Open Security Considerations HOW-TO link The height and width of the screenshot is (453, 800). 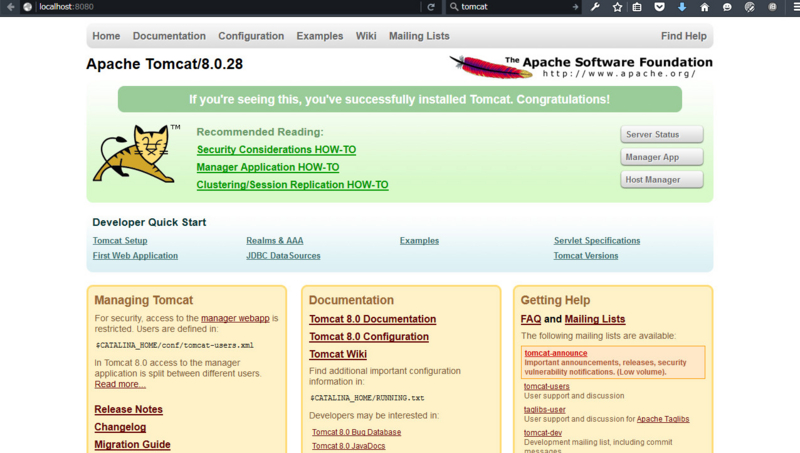tap(277, 149)
